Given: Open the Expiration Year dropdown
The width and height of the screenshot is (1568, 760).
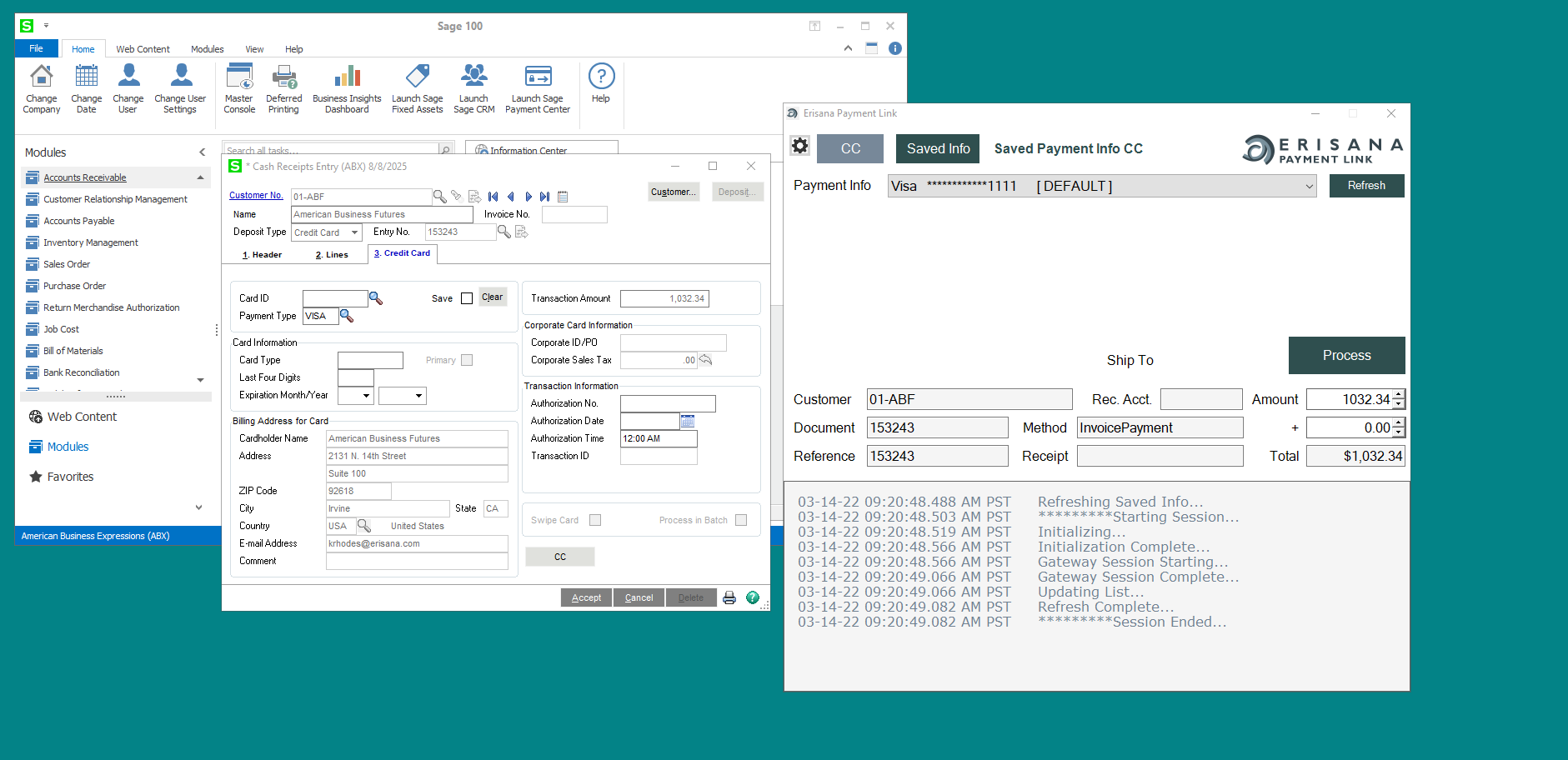Looking at the screenshot, I should tap(419, 396).
